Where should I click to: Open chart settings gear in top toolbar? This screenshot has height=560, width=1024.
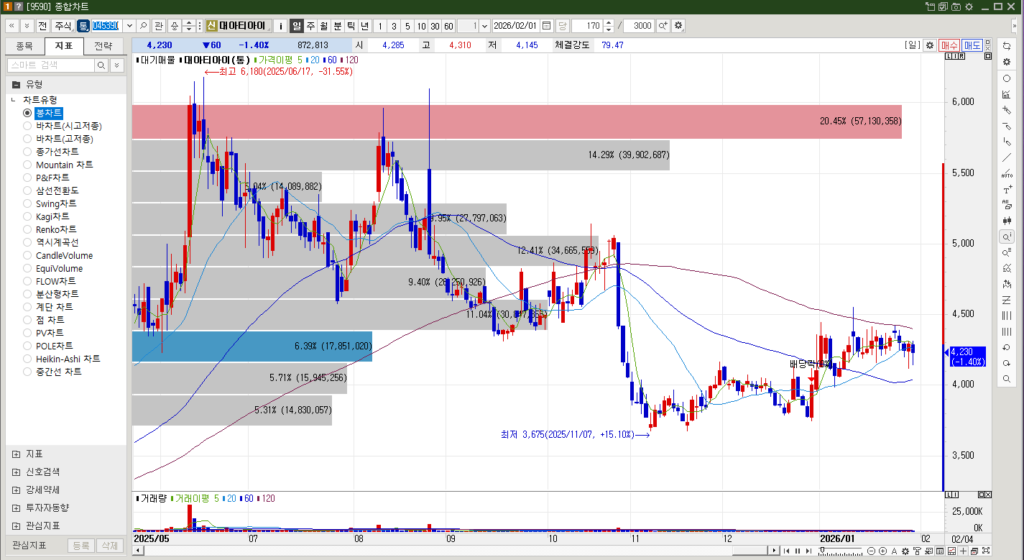click(679, 25)
